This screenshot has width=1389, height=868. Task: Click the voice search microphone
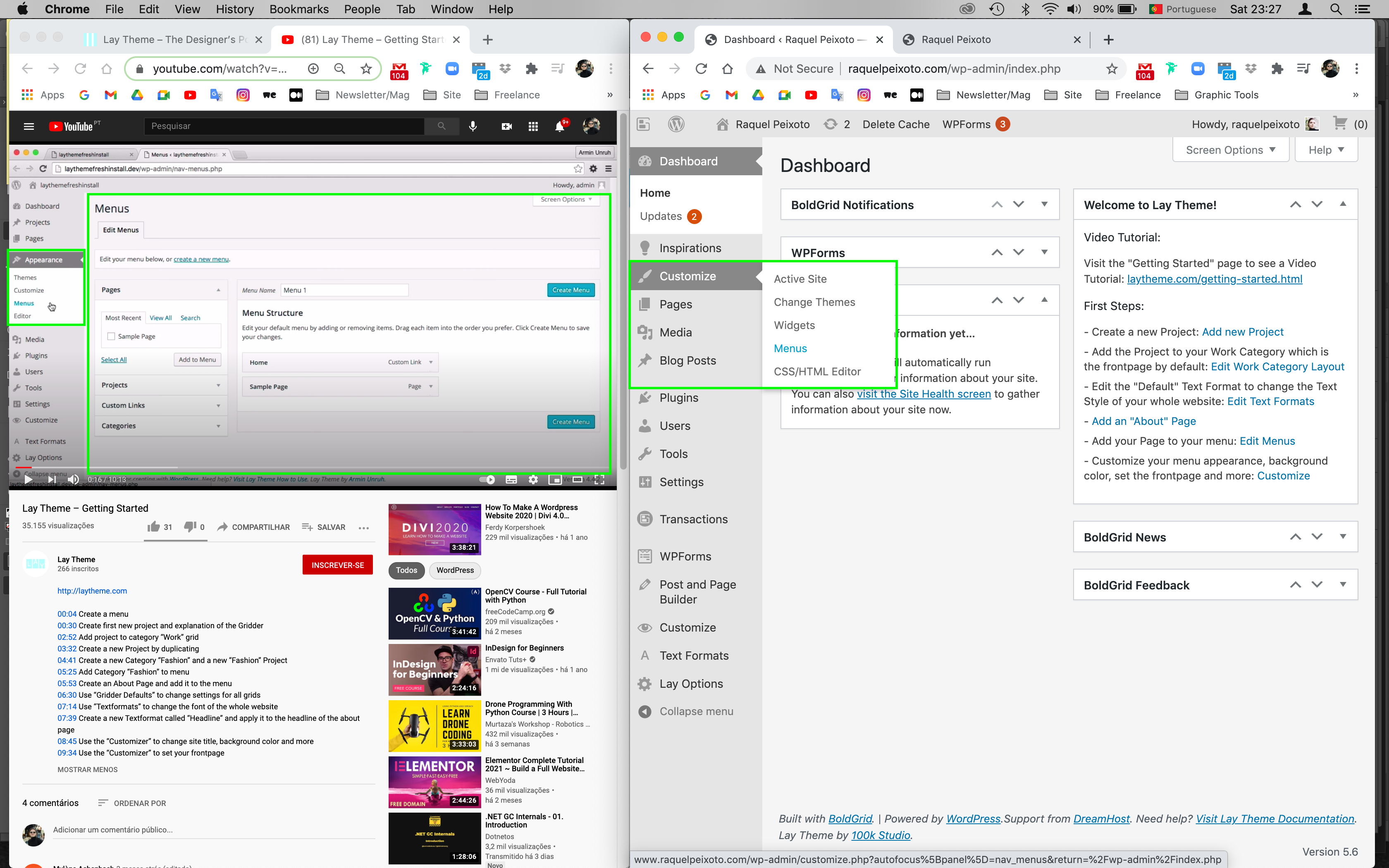click(x=473, y=126)
